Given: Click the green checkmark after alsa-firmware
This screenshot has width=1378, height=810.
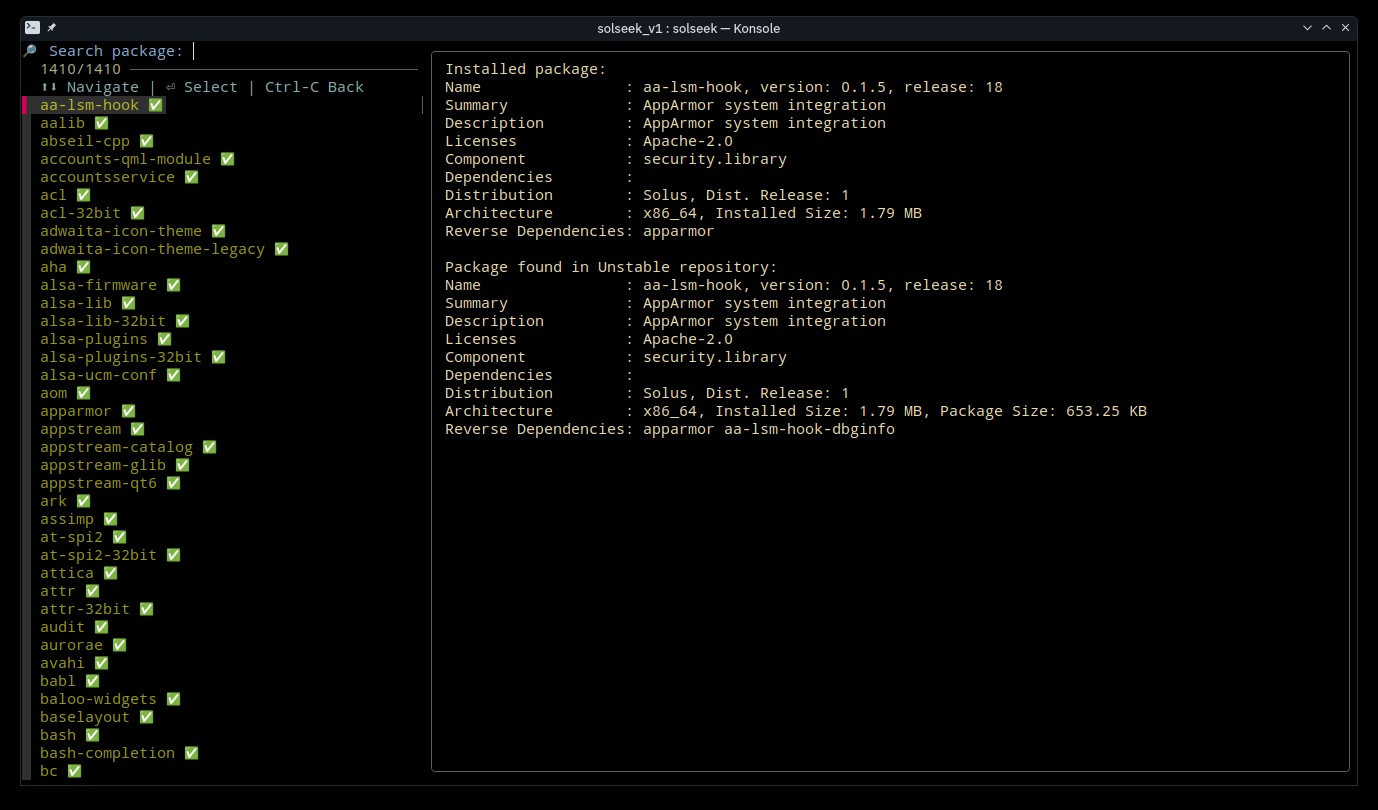Looking at the screenshot, I should [x=173, y=285].
